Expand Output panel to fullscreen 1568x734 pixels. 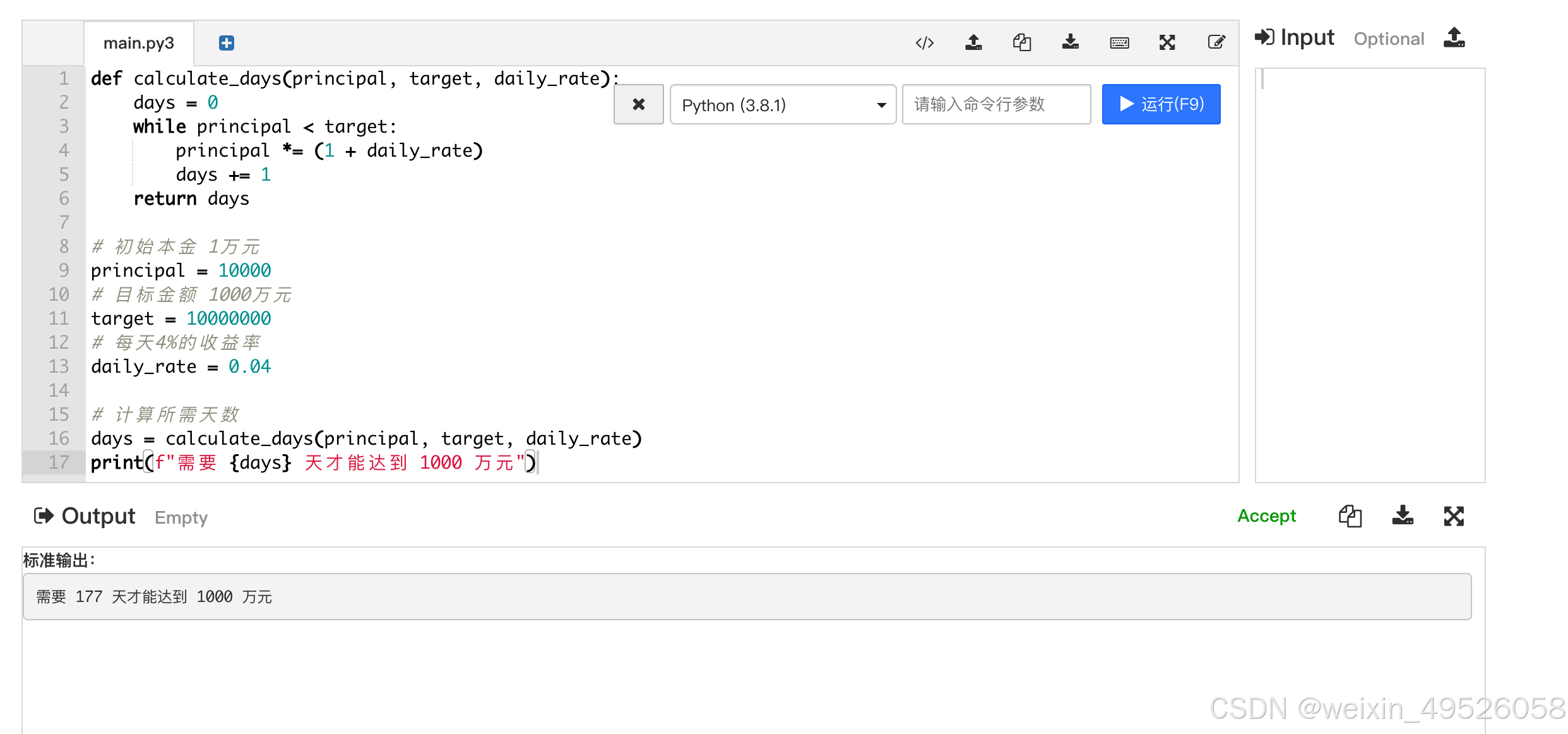(x=1454, y=516)
